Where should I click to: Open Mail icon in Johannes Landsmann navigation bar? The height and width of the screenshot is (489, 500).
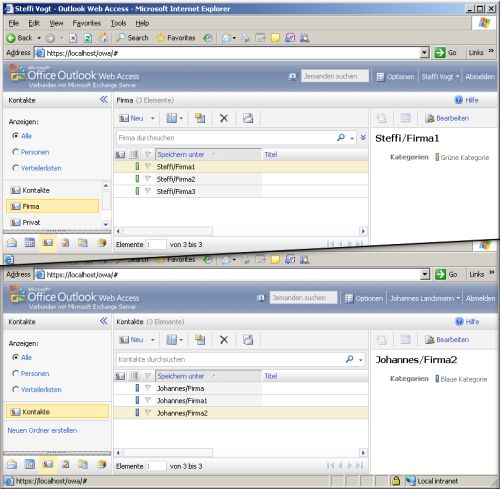coord(12,464)
